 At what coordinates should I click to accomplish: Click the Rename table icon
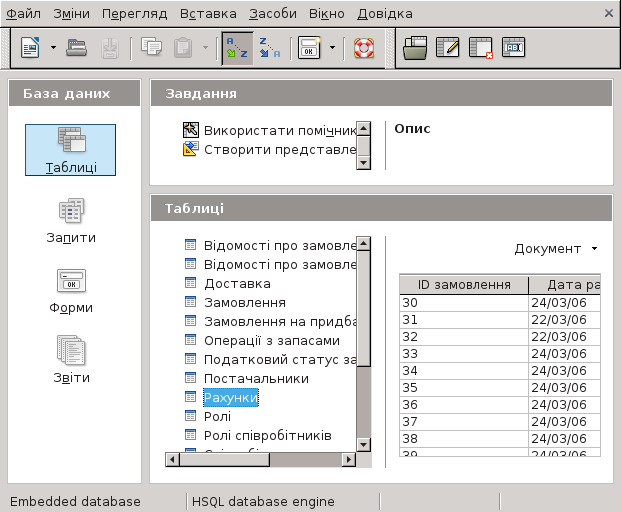pyautogui.click(x=513, y=48)
